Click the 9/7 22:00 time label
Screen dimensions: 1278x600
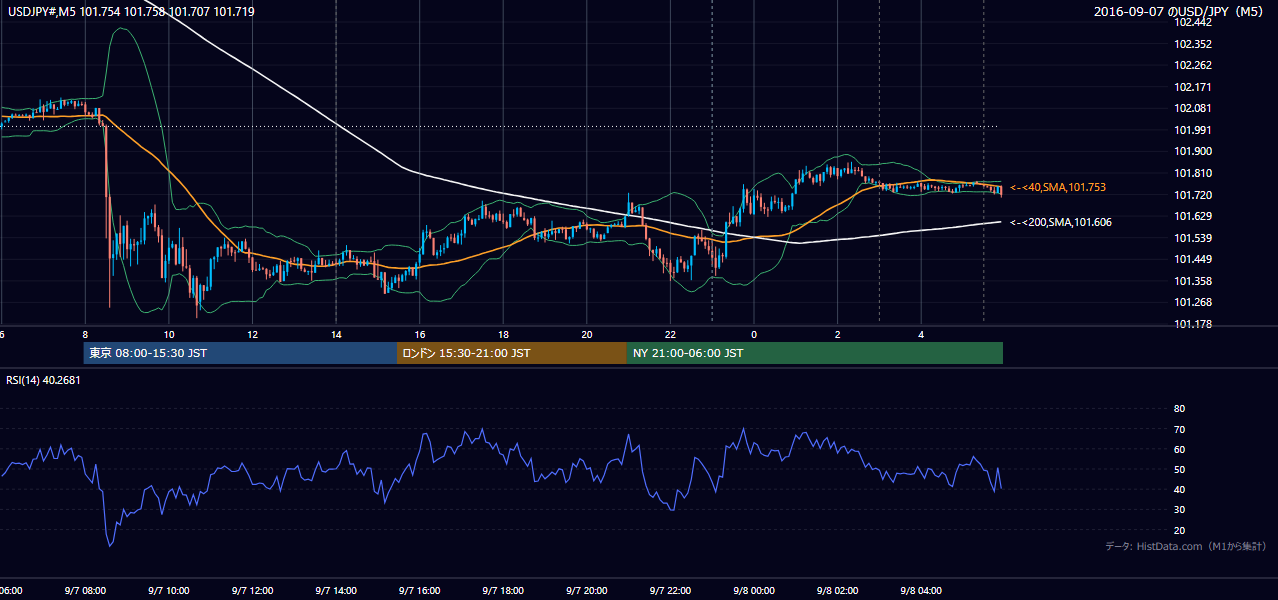click(x=670, y=591)
